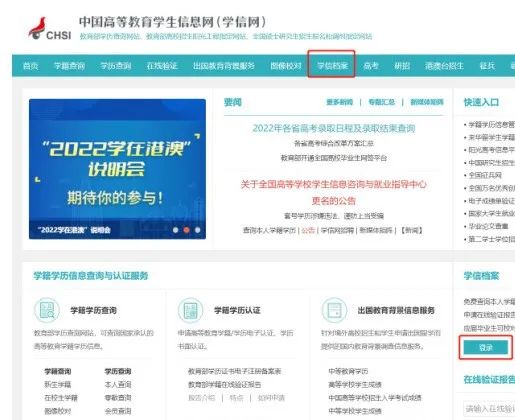Click the 新媒体矩阵 link in news header

[x=427, y=102]
